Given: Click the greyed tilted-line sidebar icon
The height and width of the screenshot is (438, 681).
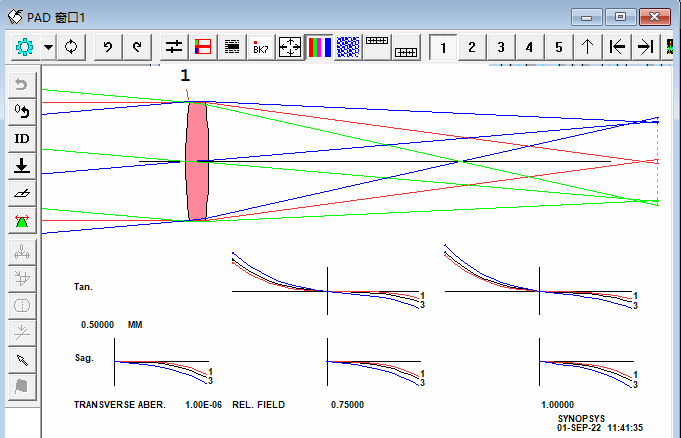Looking at the screenshot, I should 22,333.
